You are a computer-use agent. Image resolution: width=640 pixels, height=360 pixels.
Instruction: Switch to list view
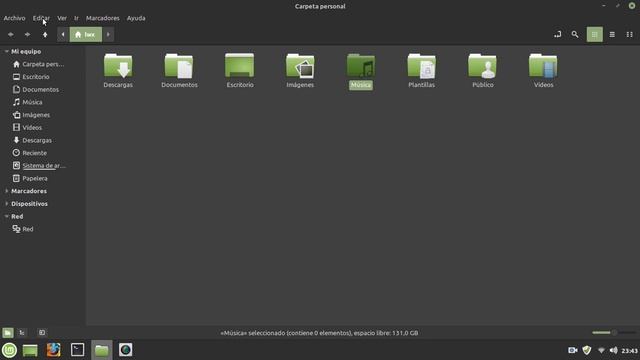click(612, 35)
